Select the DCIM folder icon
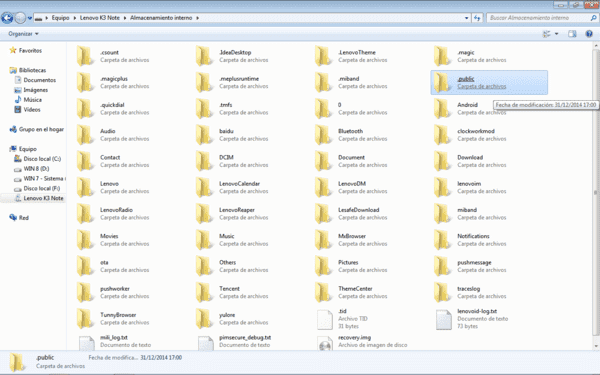This screenshot has height=375, width=600. click(204, 161)
